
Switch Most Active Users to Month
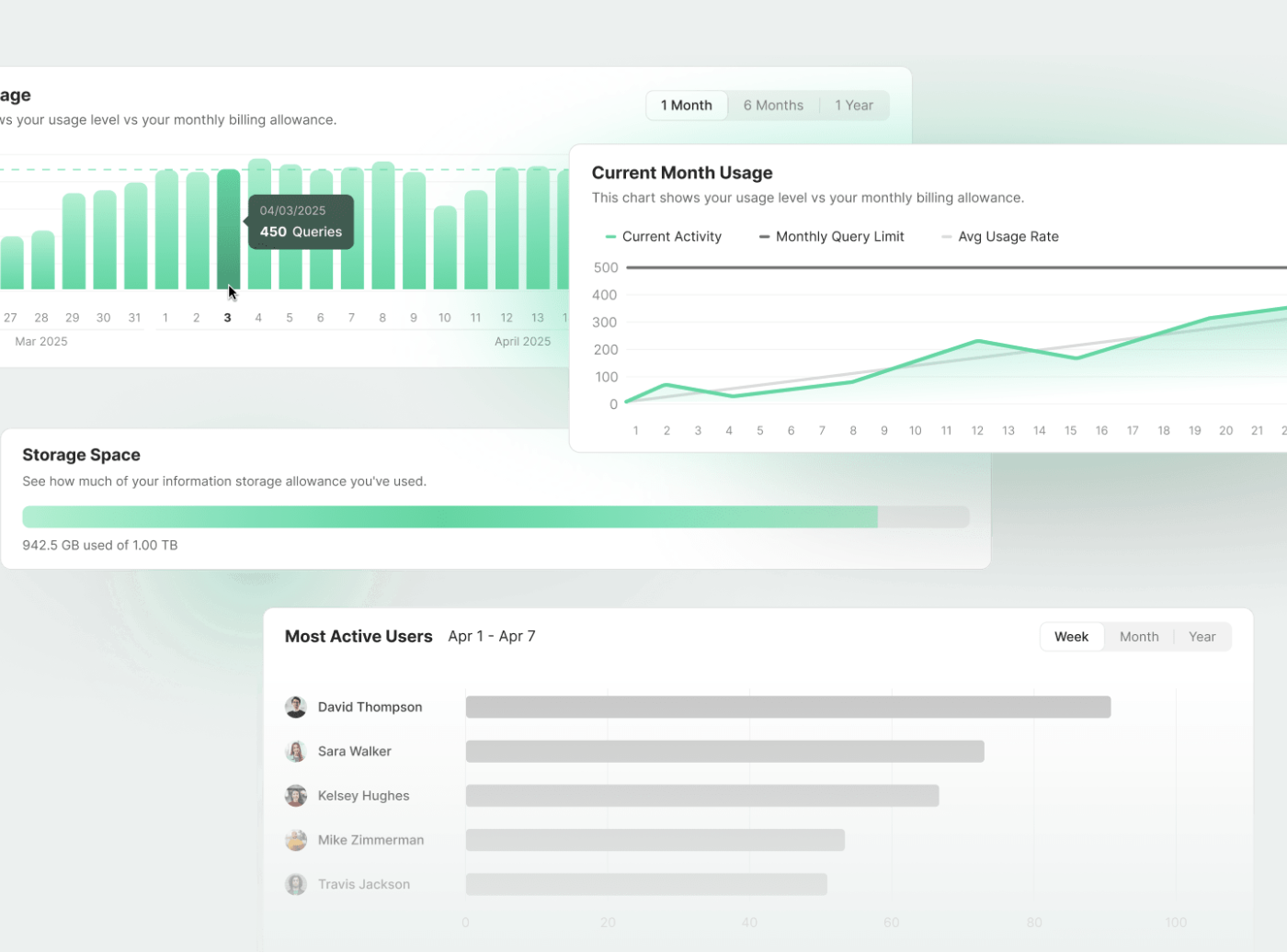pos(1138,637)
